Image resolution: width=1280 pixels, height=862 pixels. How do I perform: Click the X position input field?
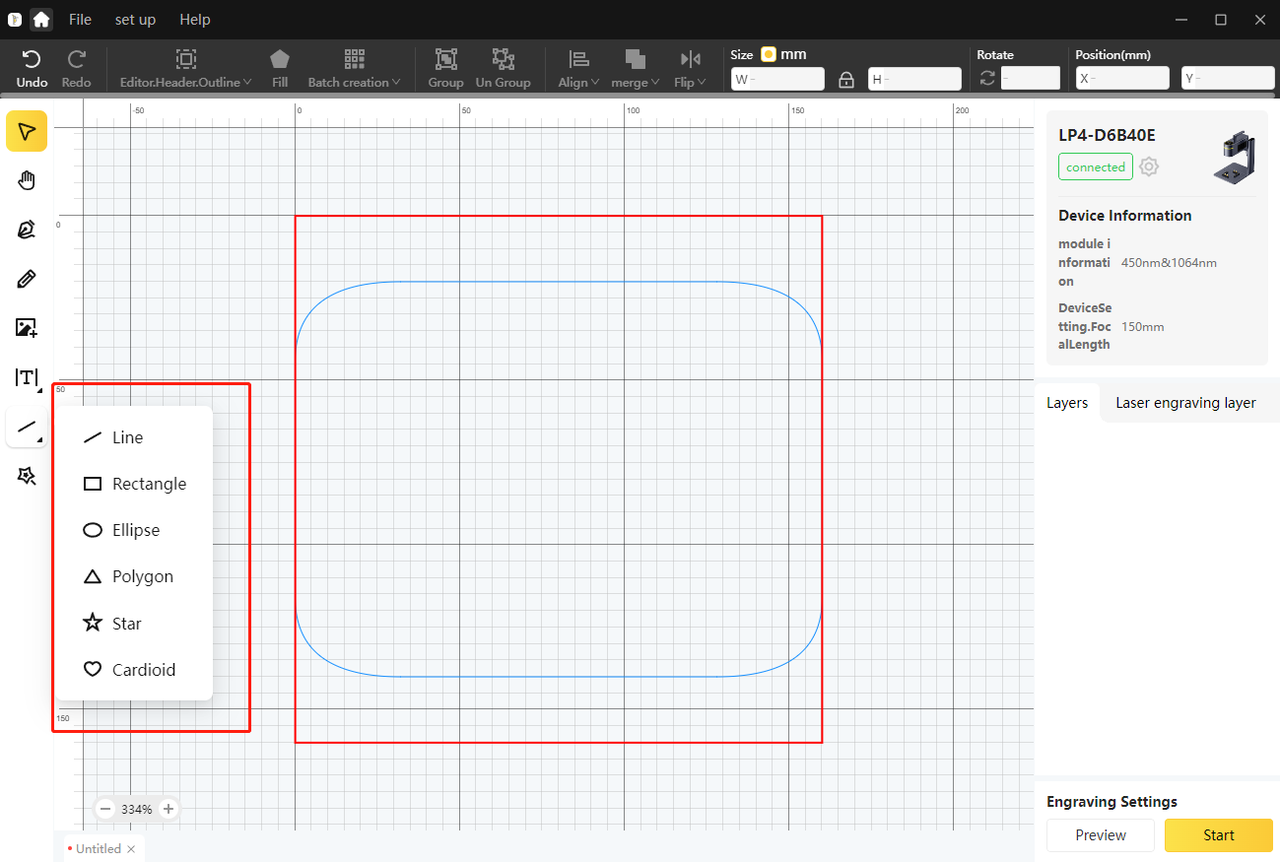(1122, 78)
